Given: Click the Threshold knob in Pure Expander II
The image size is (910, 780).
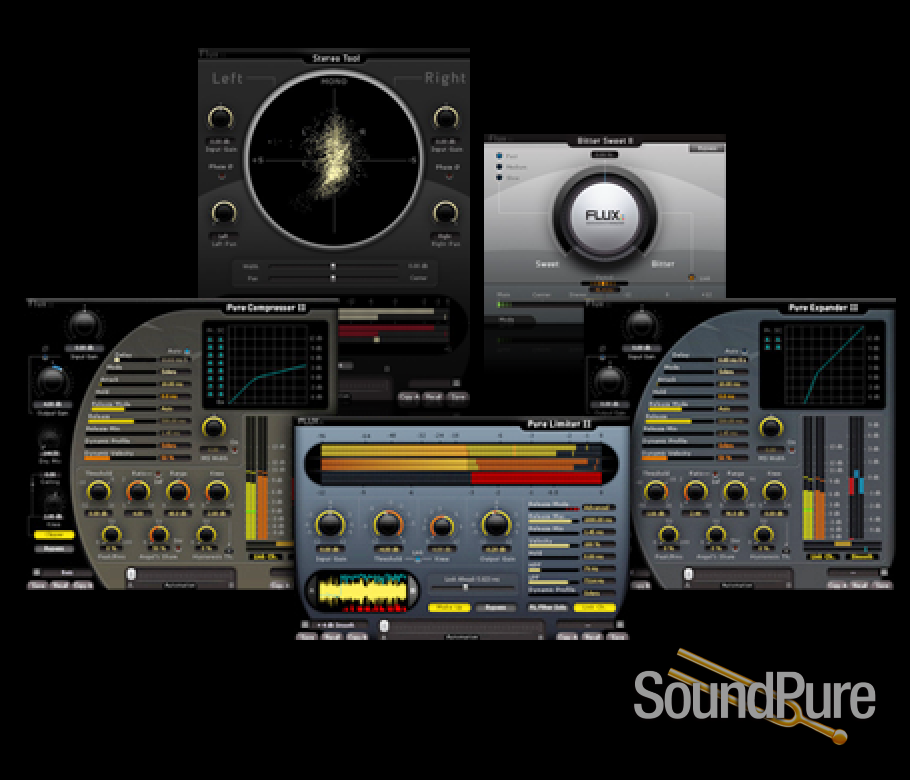Looking at the screenshot, I should [x=656, y=492].
